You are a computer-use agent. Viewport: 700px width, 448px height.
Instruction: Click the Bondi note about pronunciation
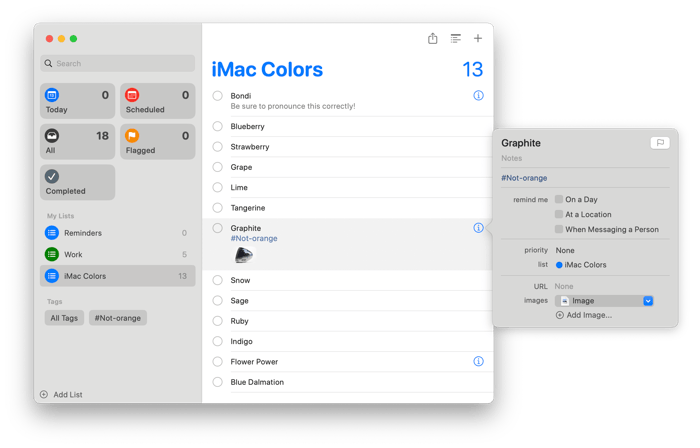click(x=293, y=106)
